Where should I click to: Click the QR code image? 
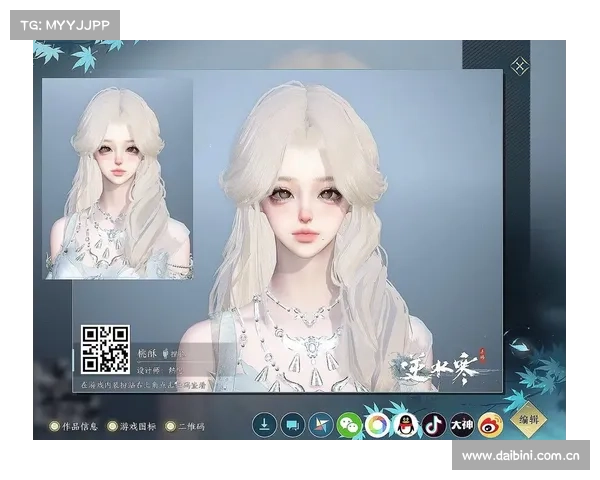[x=105, y=349]
